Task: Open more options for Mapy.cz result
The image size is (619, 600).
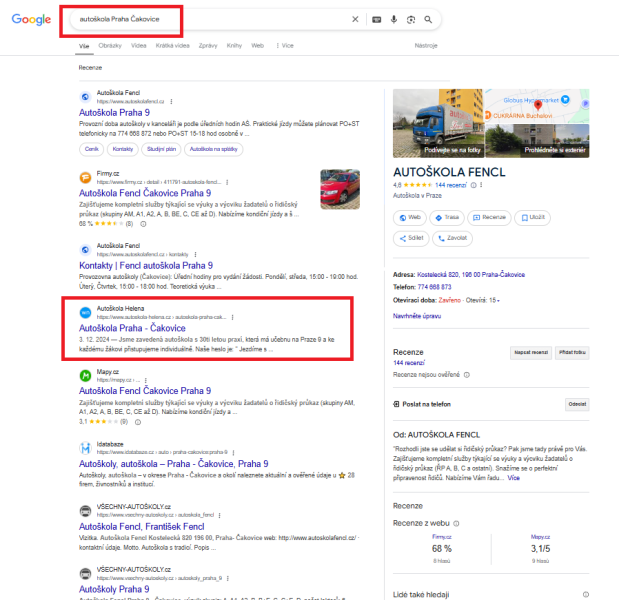Action: click(x=146, y=380)
